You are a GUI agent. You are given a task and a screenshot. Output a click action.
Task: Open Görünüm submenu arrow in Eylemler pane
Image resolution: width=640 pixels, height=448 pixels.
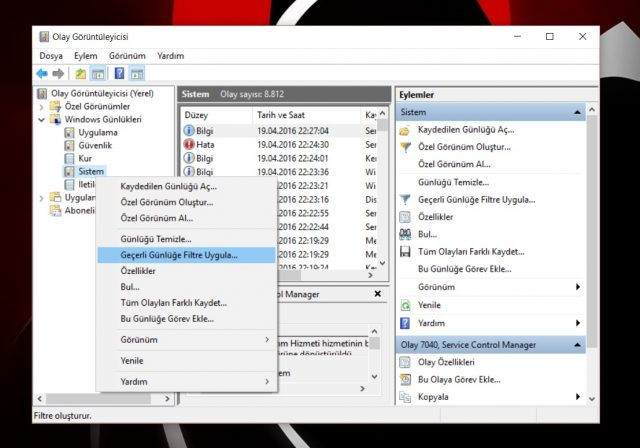[x=578, y=287]
